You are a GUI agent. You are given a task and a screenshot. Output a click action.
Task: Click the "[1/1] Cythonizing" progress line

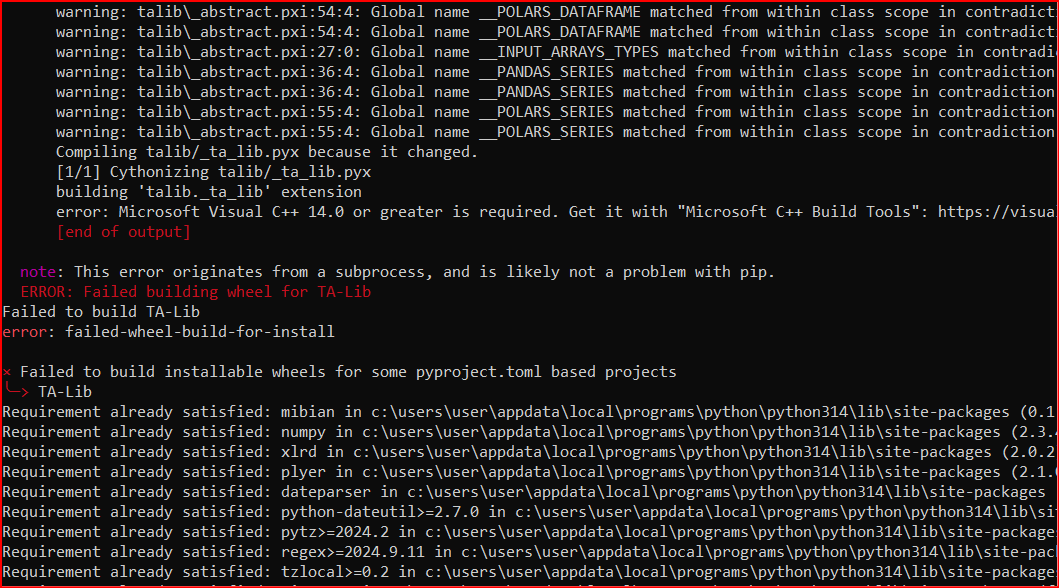(213, 172)
